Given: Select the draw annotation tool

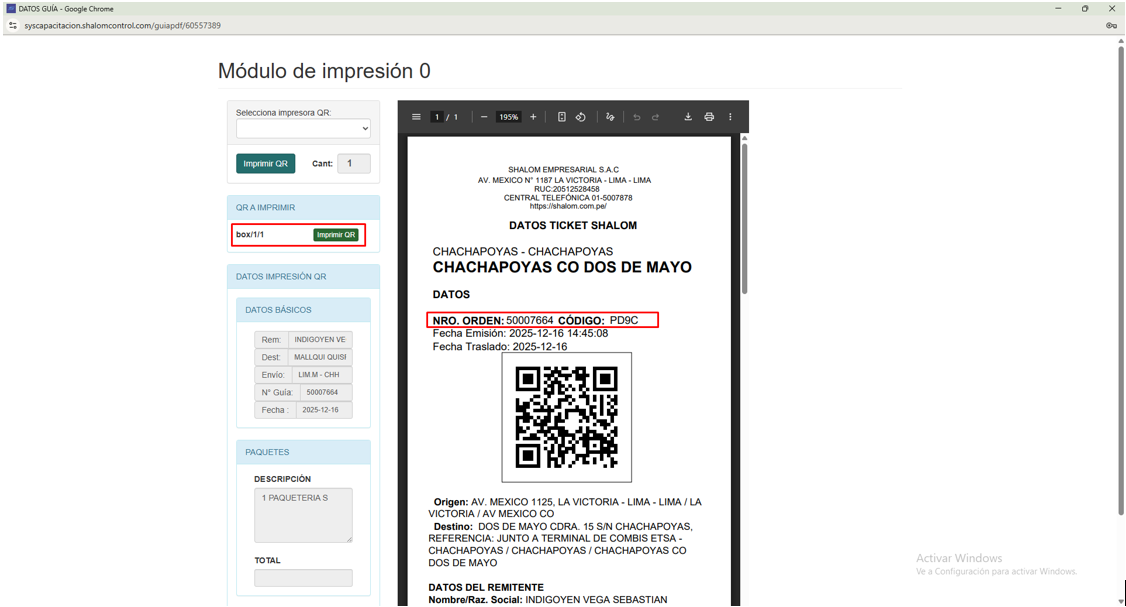Looking at the screenshot, I should pos(610,117).
